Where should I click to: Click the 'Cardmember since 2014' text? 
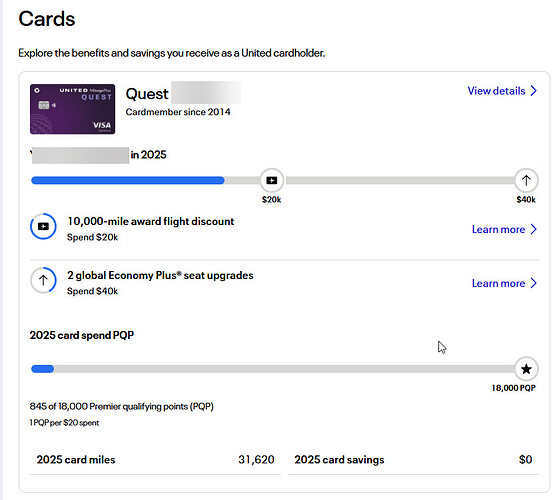tap(178, 112)
